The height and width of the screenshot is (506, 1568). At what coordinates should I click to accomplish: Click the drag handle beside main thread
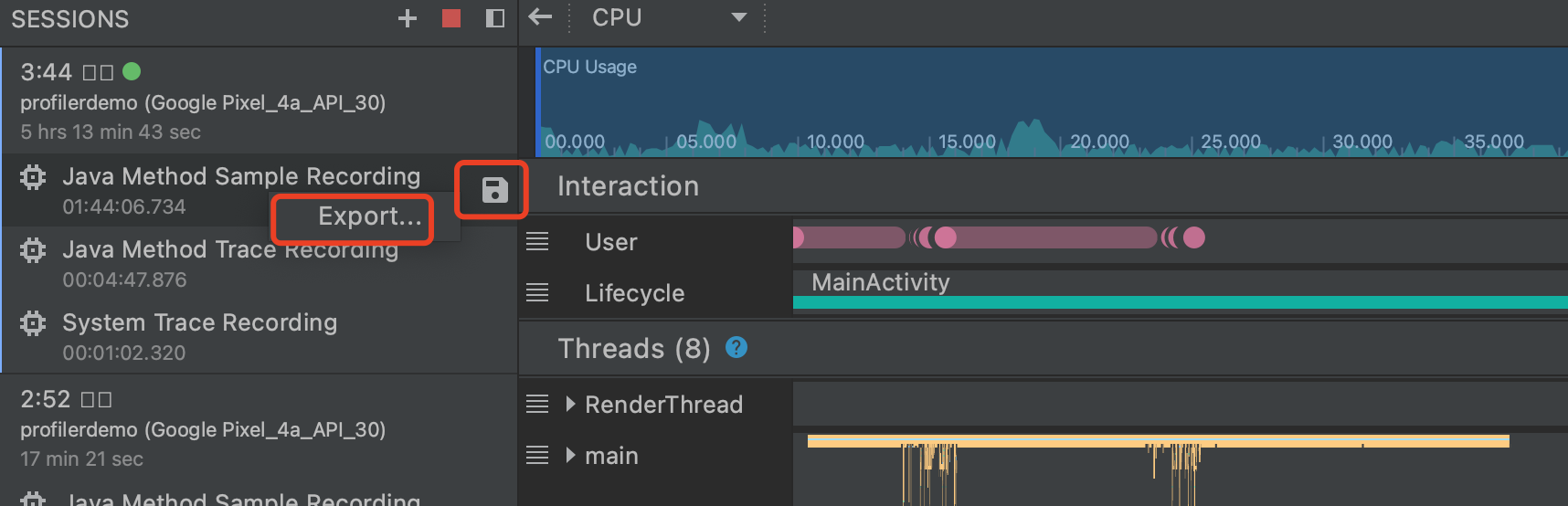[x=537, y=456]
